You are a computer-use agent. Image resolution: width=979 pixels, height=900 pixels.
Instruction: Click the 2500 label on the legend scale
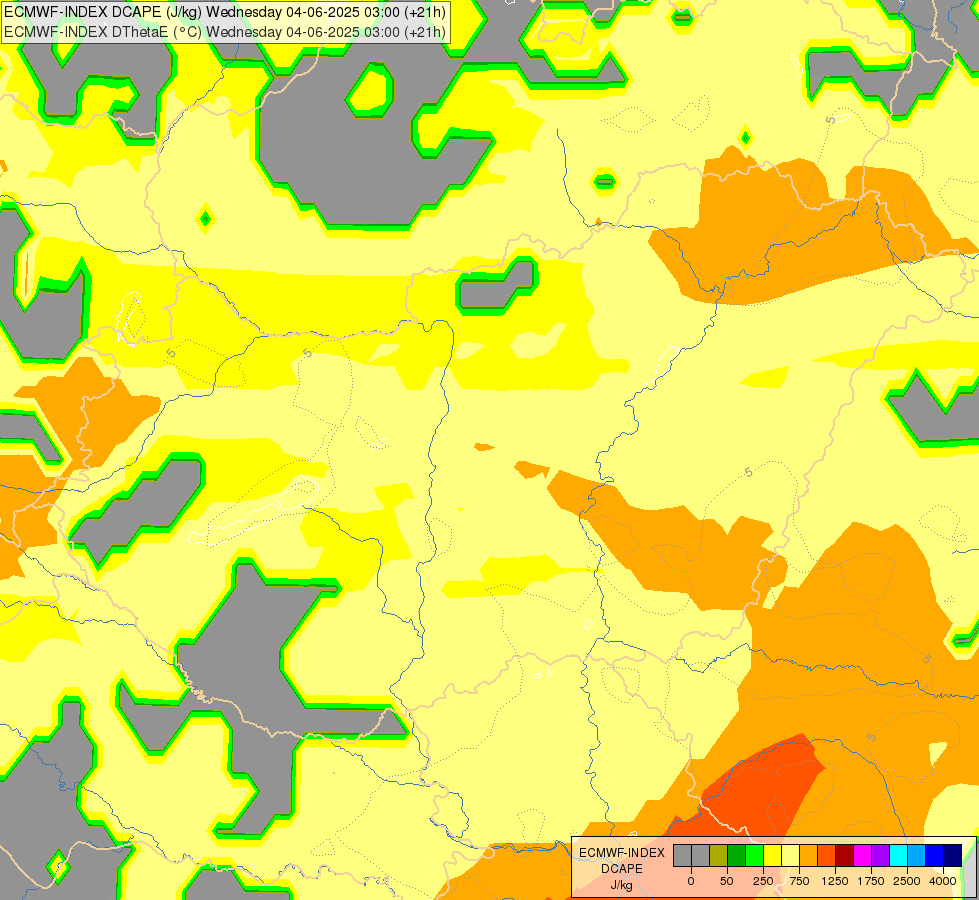(x=907, y=881)
